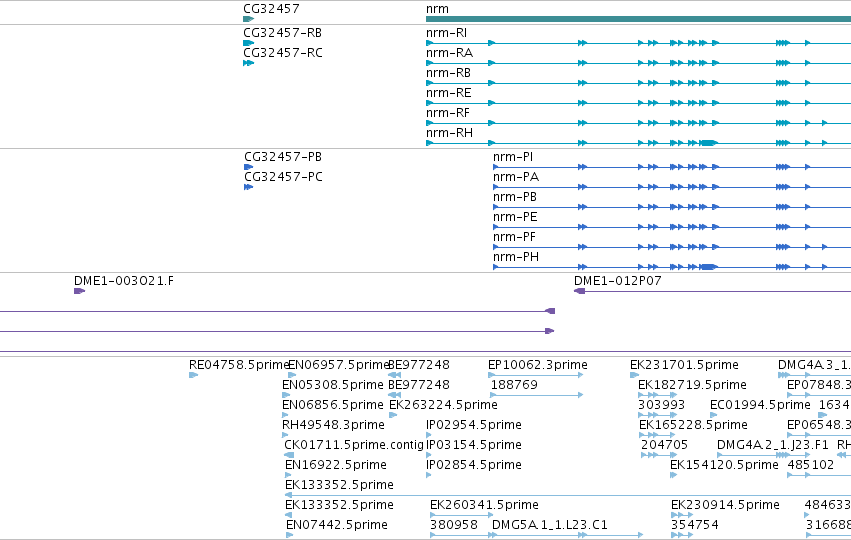
Task: Select the 380958 feature label
Action: pyautogui.click(x=454, y=525)
